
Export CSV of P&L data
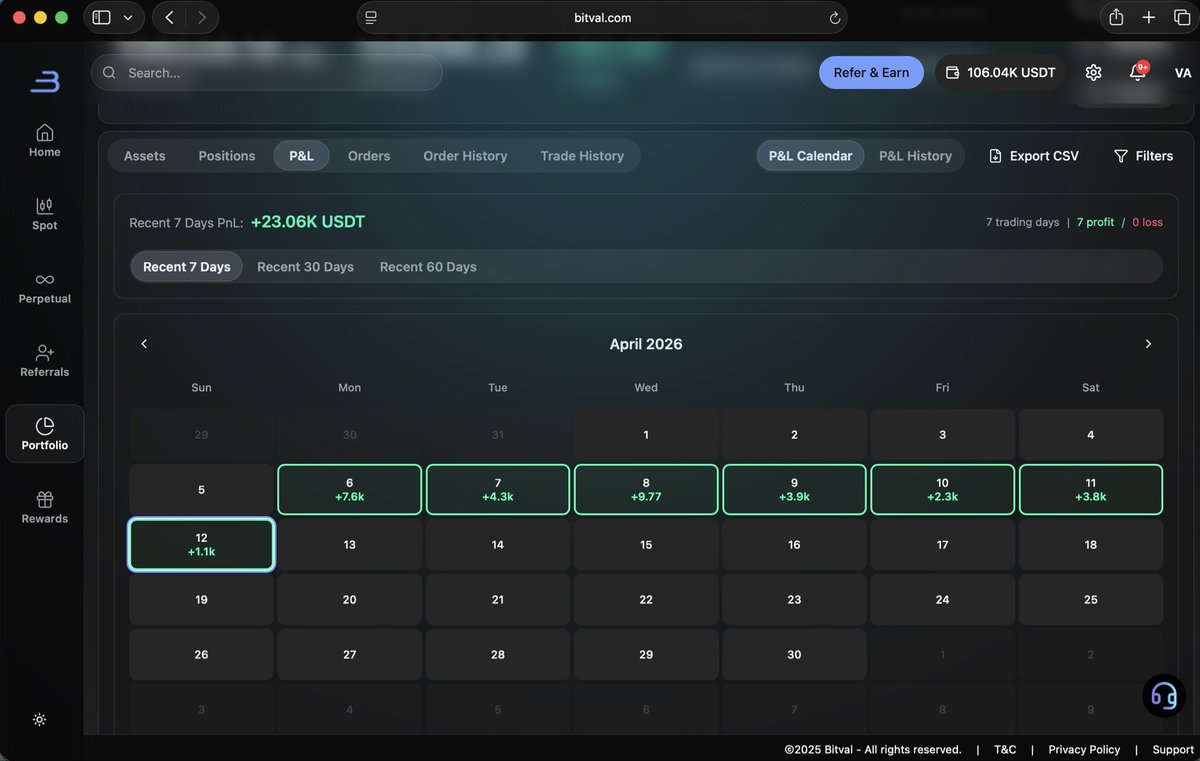(x=1034, y=156)
